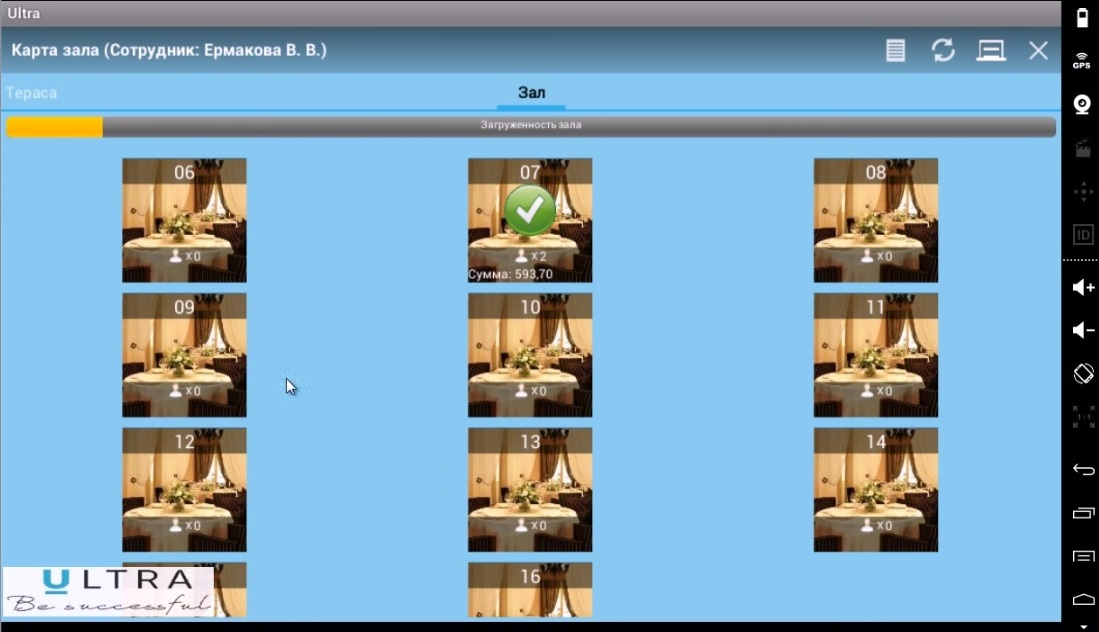The height and width of the screenshot is (632, 1099).
Task: Select table 07 with the green checkmark
Action: tap(530, 220)
